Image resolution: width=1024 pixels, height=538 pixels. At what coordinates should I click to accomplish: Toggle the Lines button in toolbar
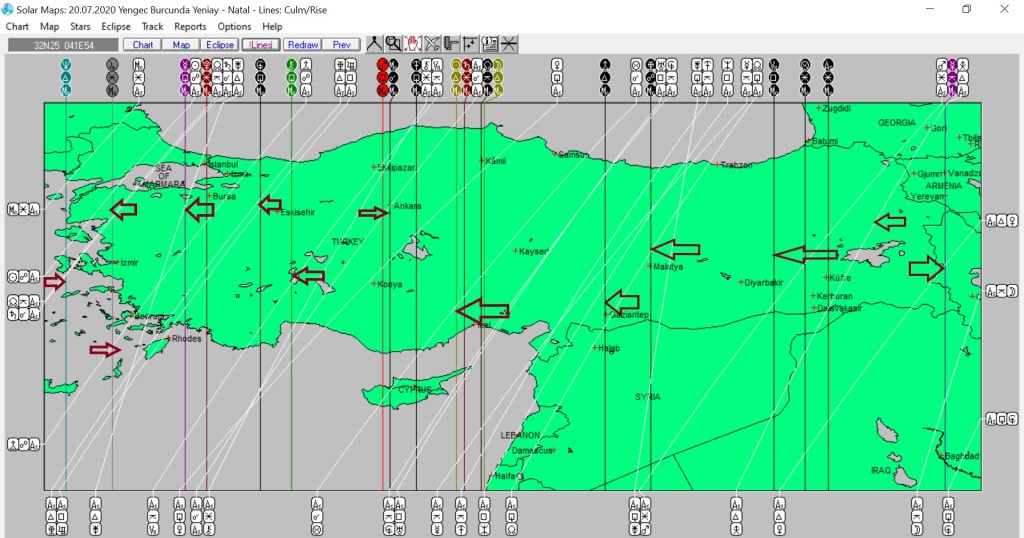click(261, 45)
